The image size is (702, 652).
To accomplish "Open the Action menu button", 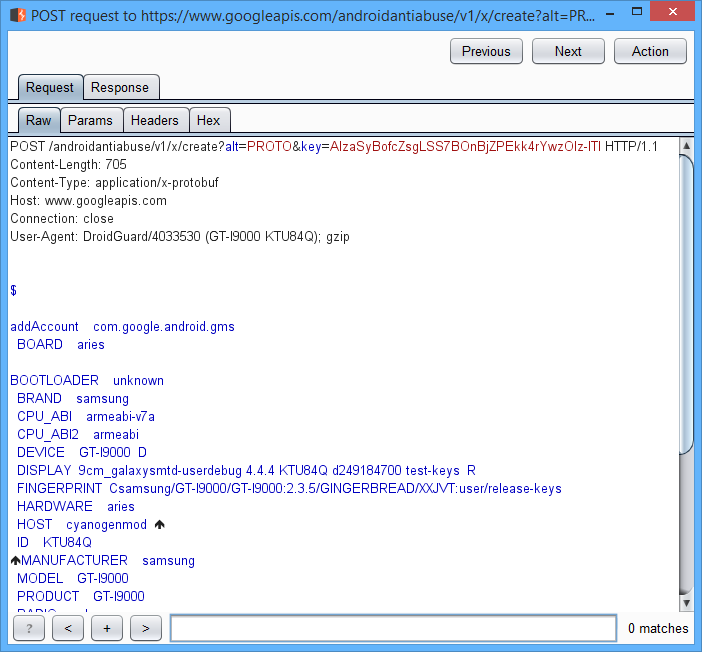I will 650,51.
